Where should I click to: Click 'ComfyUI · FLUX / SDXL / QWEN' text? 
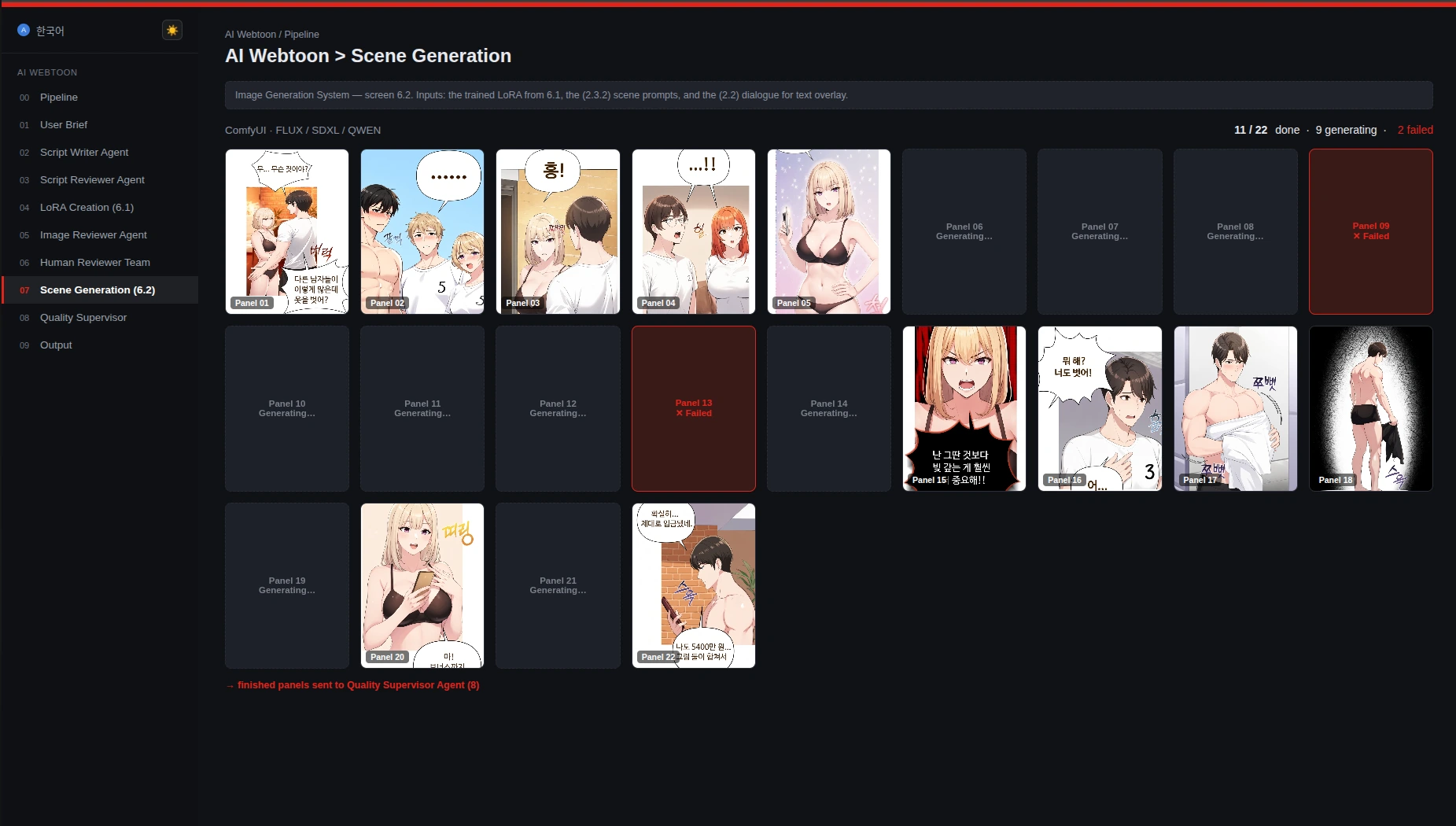pyautogui.click(x=303, y=131)
